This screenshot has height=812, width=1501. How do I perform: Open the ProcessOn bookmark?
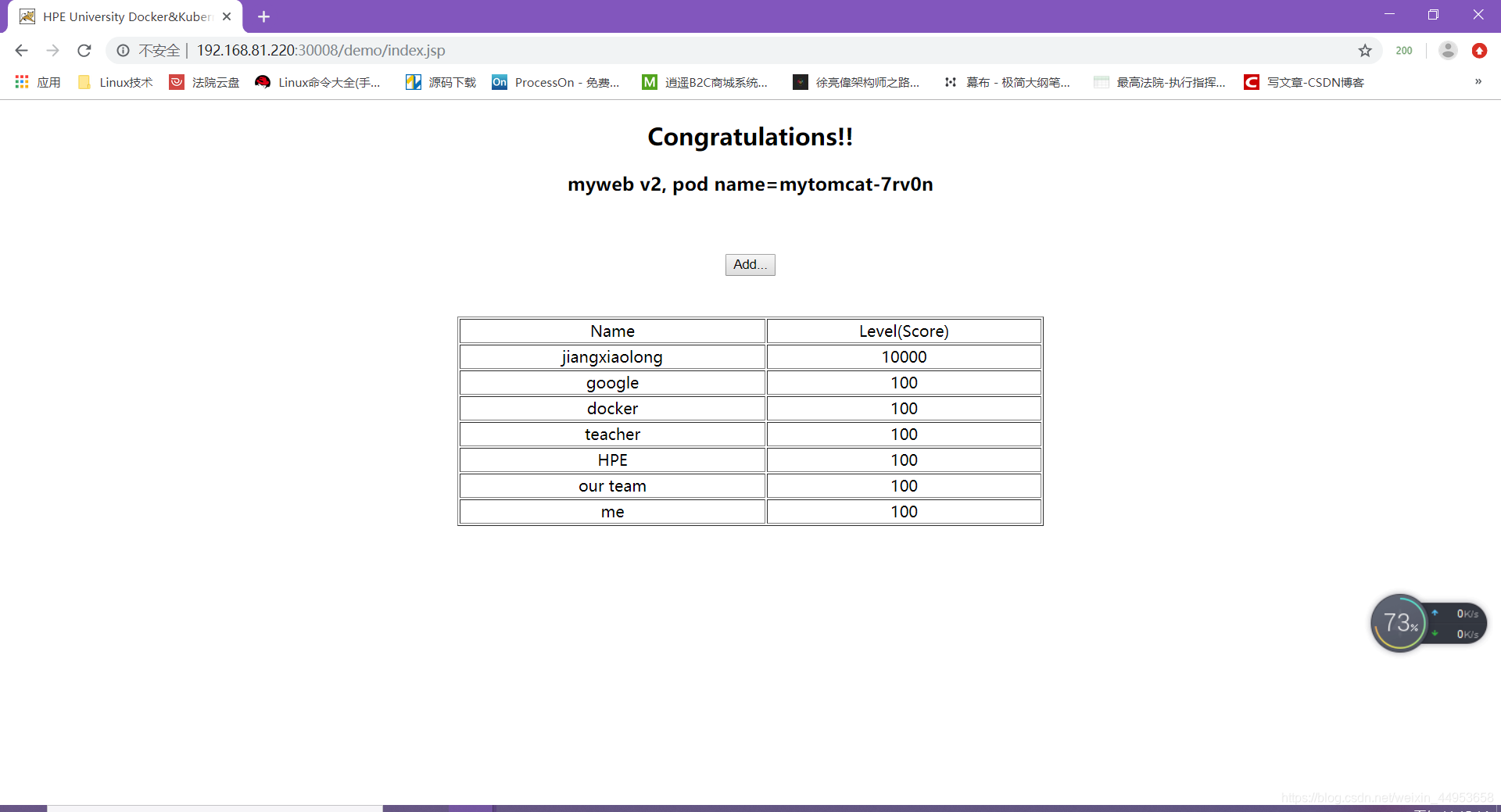pyautogui.click(x=556, y=82)
